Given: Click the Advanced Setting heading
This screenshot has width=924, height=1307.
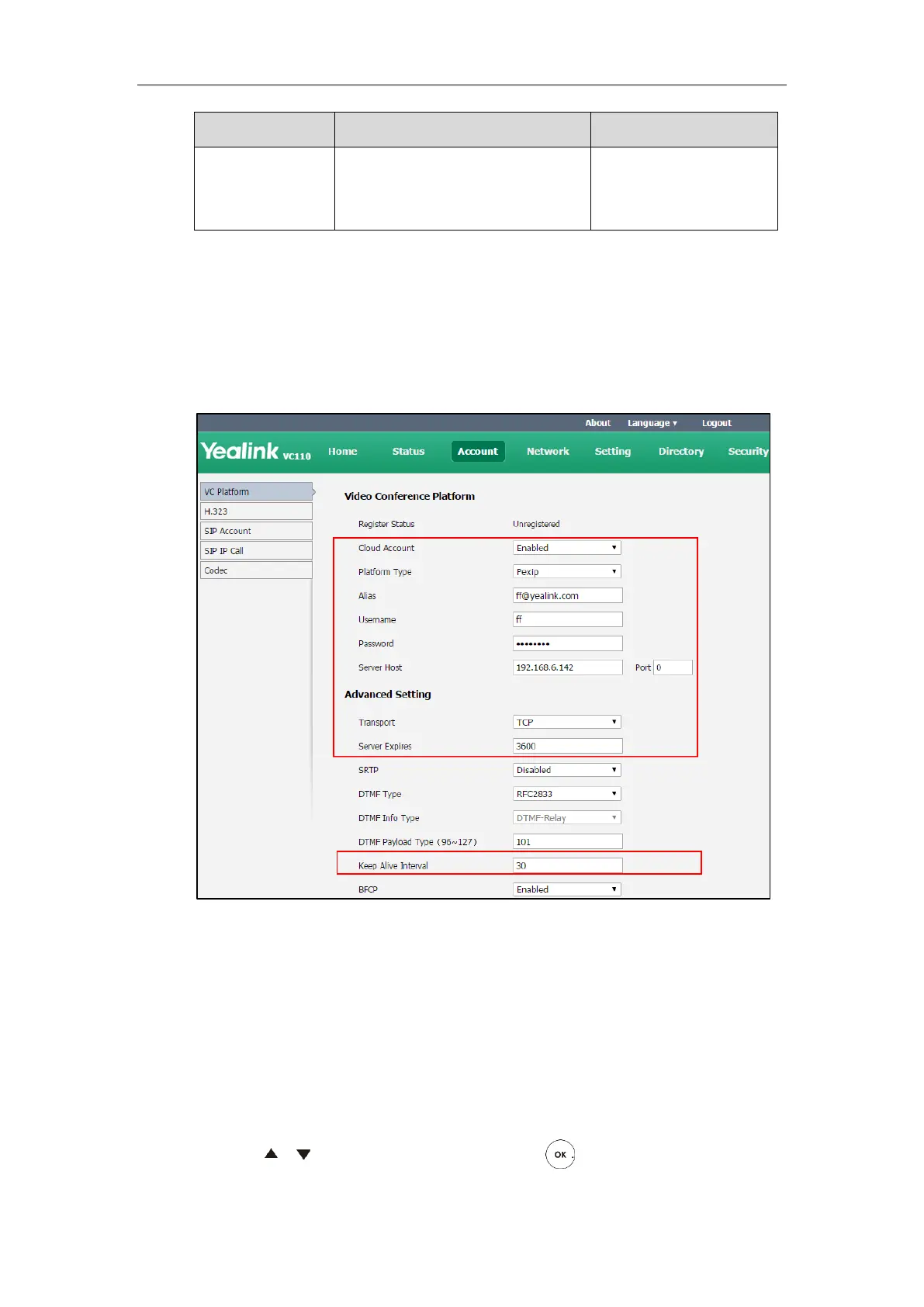Looking at the screenshot, I should pyautogui.click(x=388, y=695).
